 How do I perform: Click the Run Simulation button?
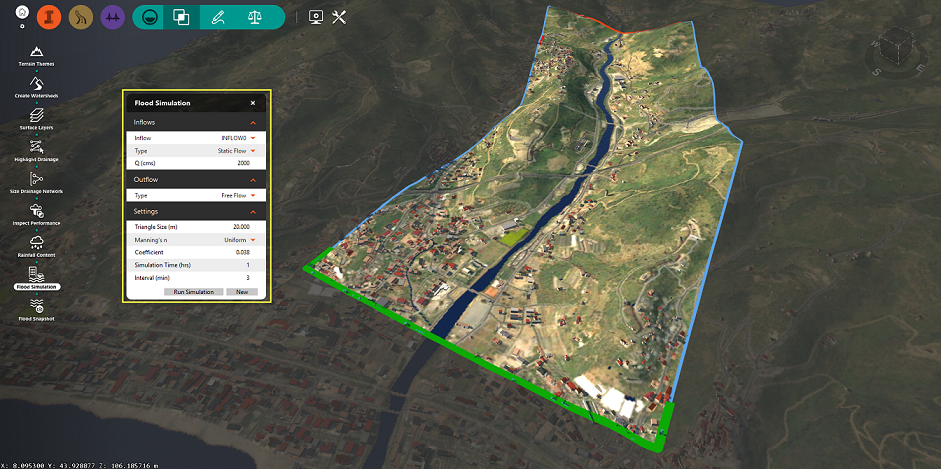193,292
